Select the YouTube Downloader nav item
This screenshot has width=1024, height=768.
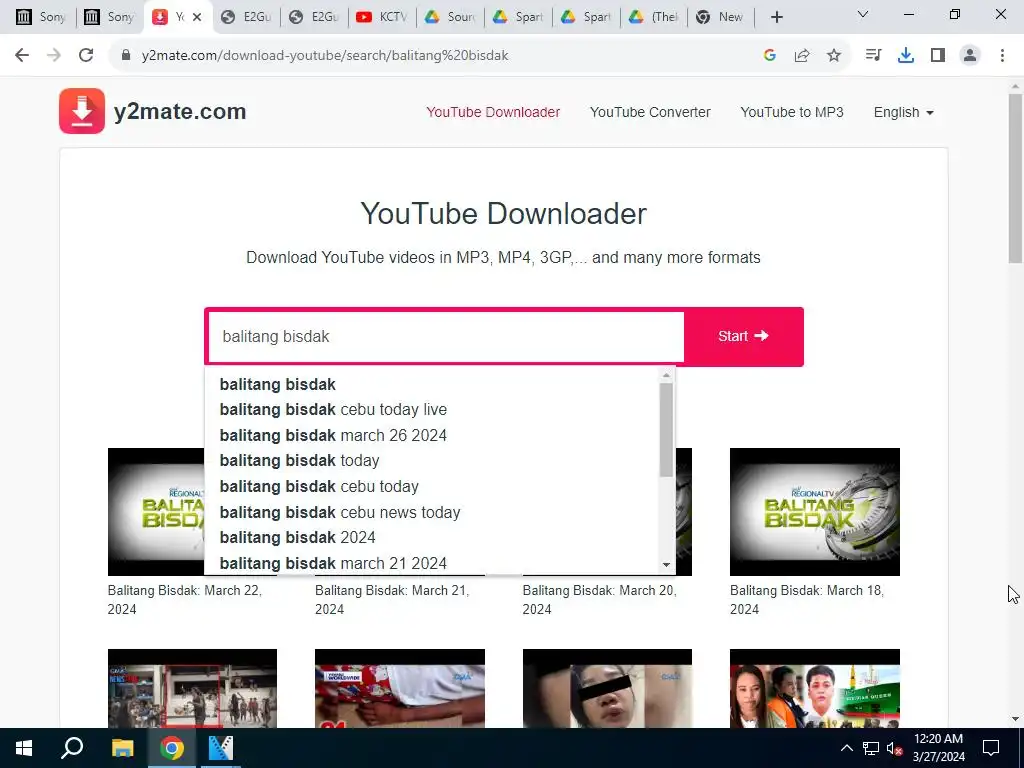(x=493, y=112)
